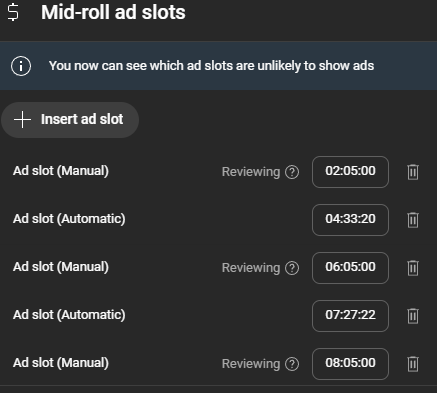Viewport: 437px width, 393px height.
Task: Click the dollar sign icon beside Mid-roll title
Action: pyautogui.click(x=13, y=12)
